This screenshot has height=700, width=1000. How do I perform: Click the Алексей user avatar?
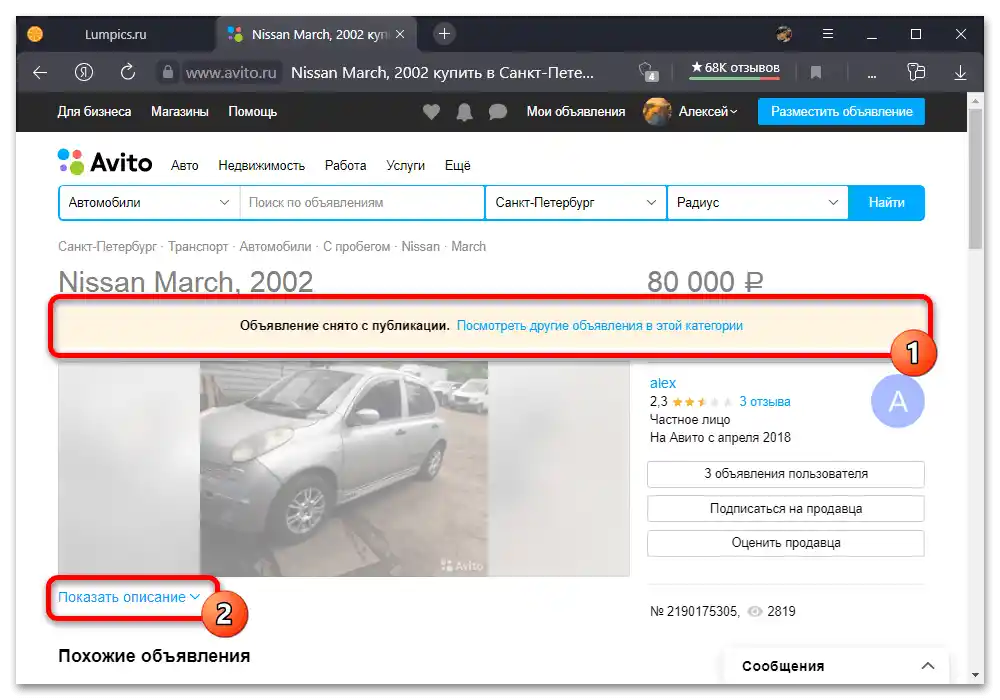coord(657,112)
